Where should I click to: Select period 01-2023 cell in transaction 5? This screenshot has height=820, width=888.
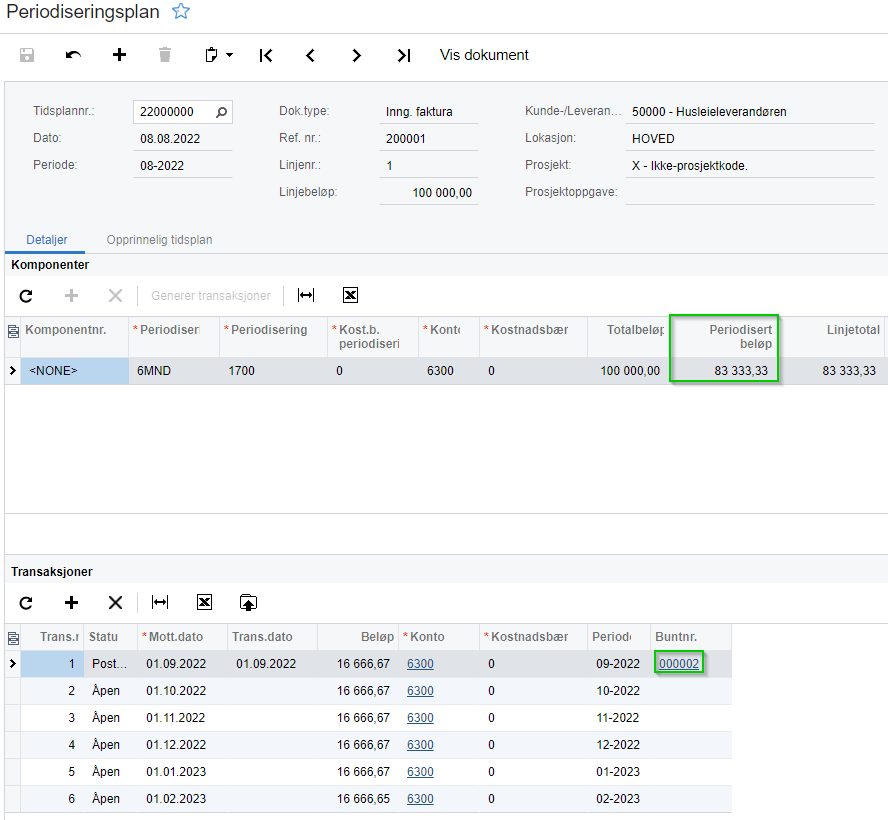pyautogui.click(x=619, y=772)
